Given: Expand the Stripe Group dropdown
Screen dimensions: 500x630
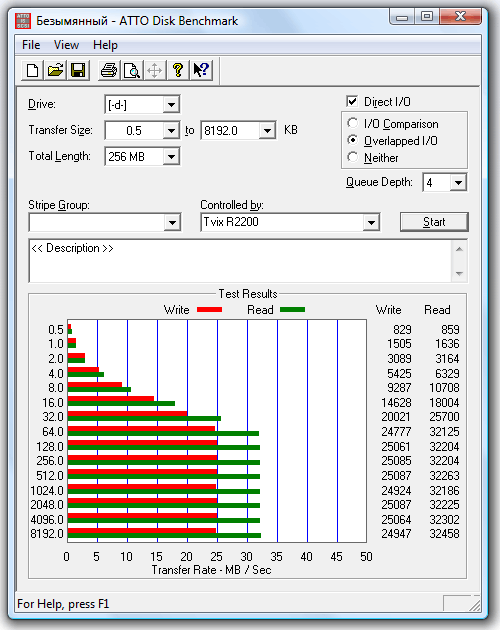Looking at the screenshot, I should (172, 222).
